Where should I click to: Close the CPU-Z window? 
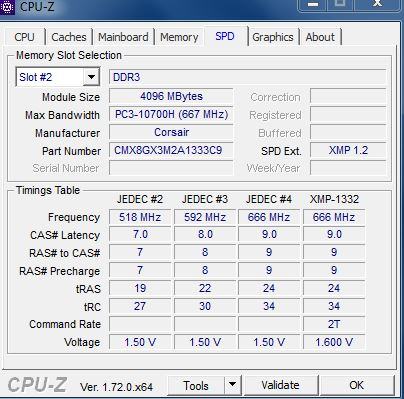[x=377, y=4]
